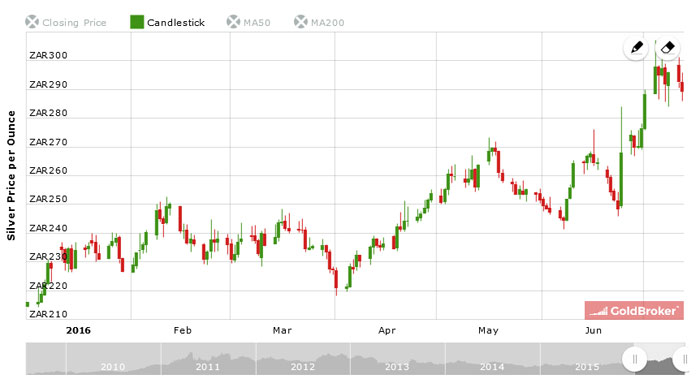This screenshot has width=700, height=379.
Task: Click 2011 in the navigator timeline
Action: click(208, 367)
